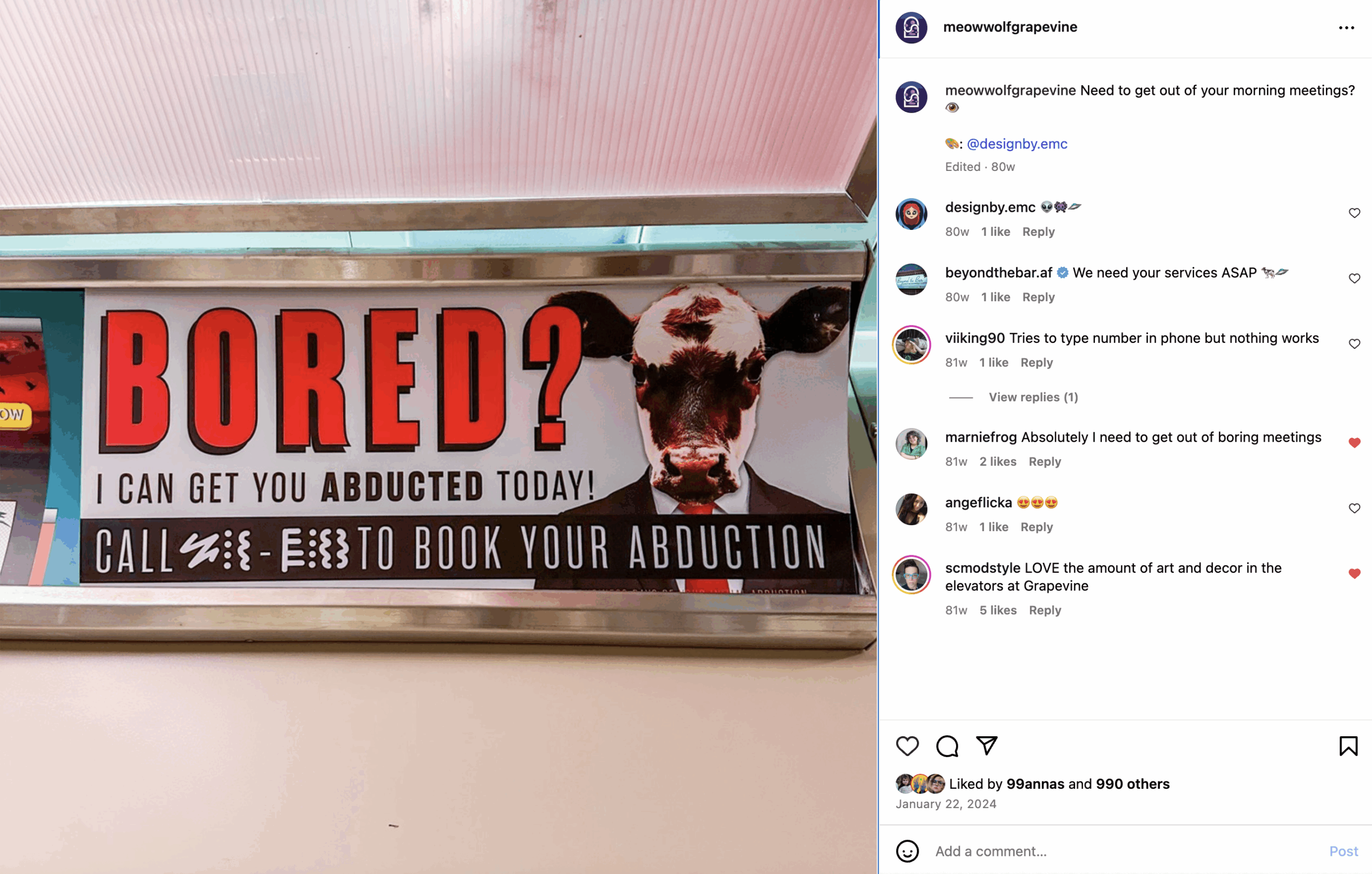Like viiking90's comment with its heart
This screenshot has height=874, width=1372.
tap(1354, 343)
